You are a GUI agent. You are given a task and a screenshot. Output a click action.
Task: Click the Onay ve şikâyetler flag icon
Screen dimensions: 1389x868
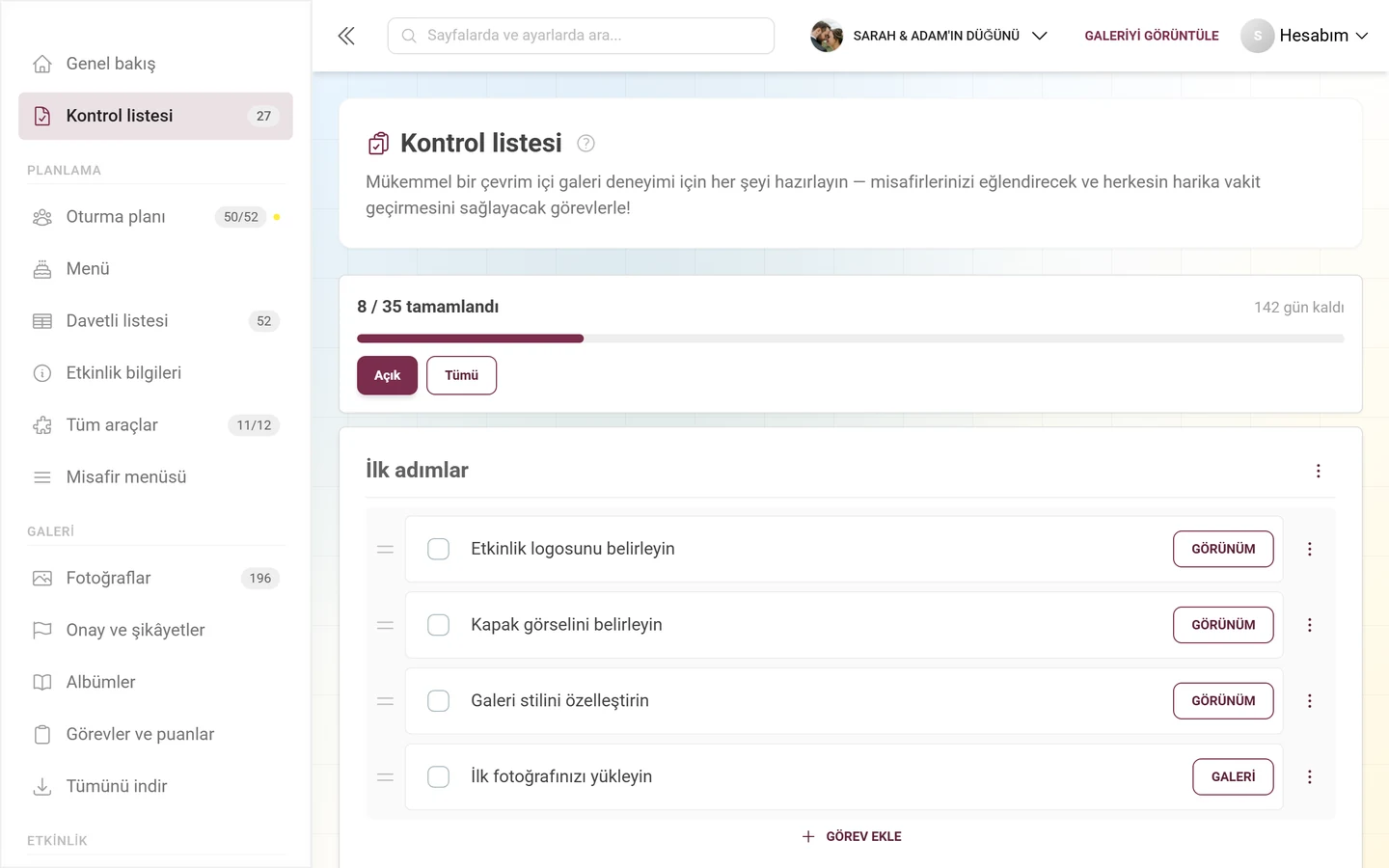tap(42, 631)
